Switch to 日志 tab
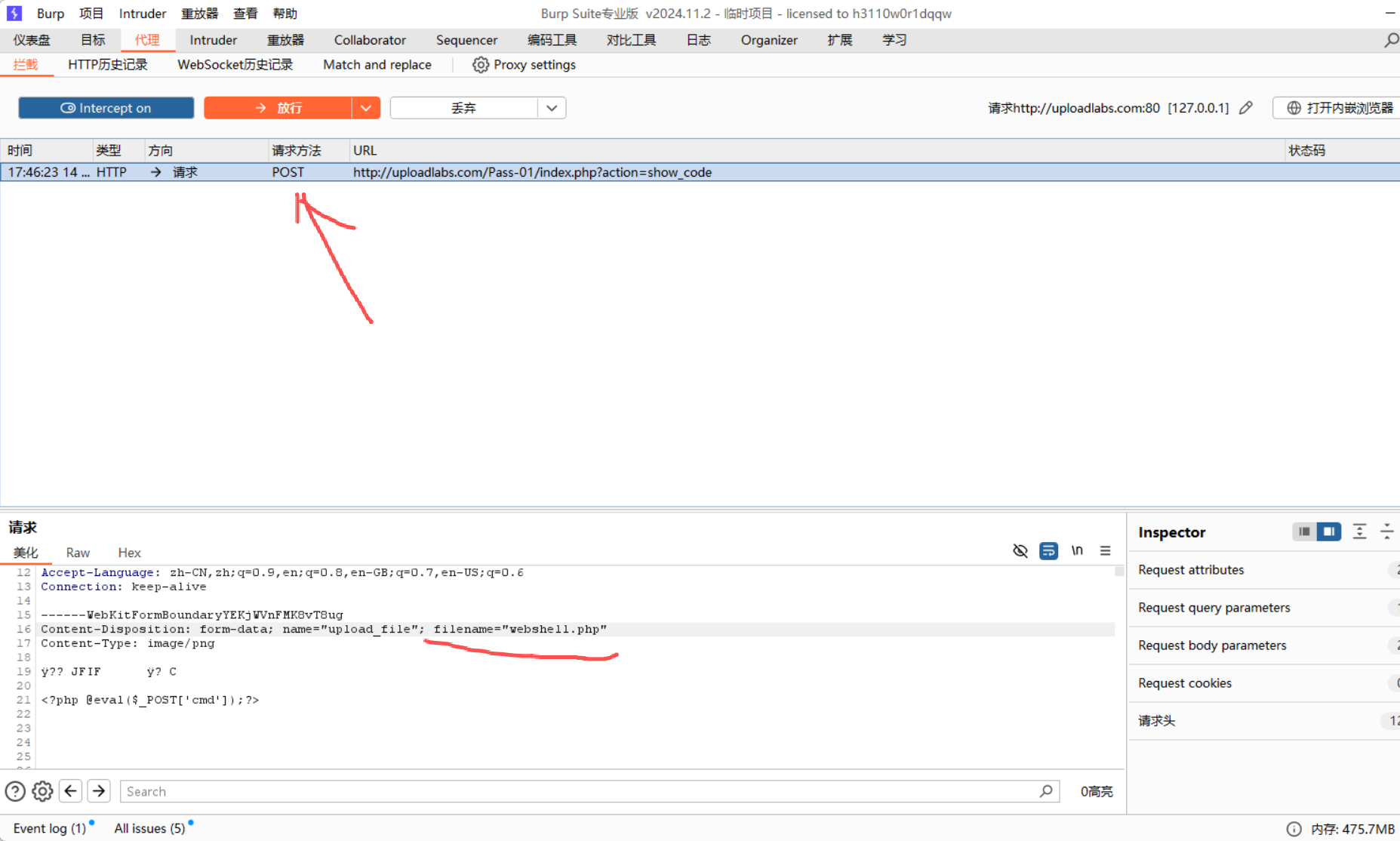 (x=698, y=40)
